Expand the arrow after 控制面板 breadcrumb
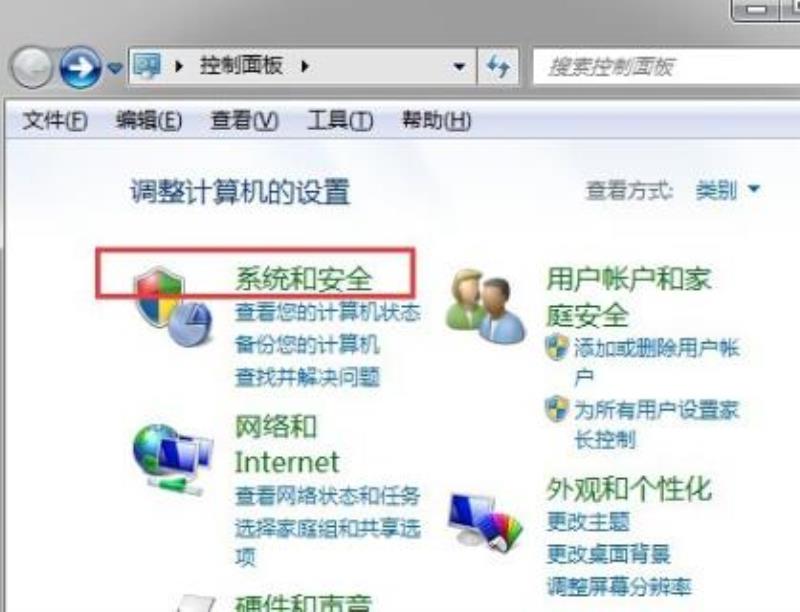This screenshot has width=800, height=612. pyautogui.click(x=305, y=66)
